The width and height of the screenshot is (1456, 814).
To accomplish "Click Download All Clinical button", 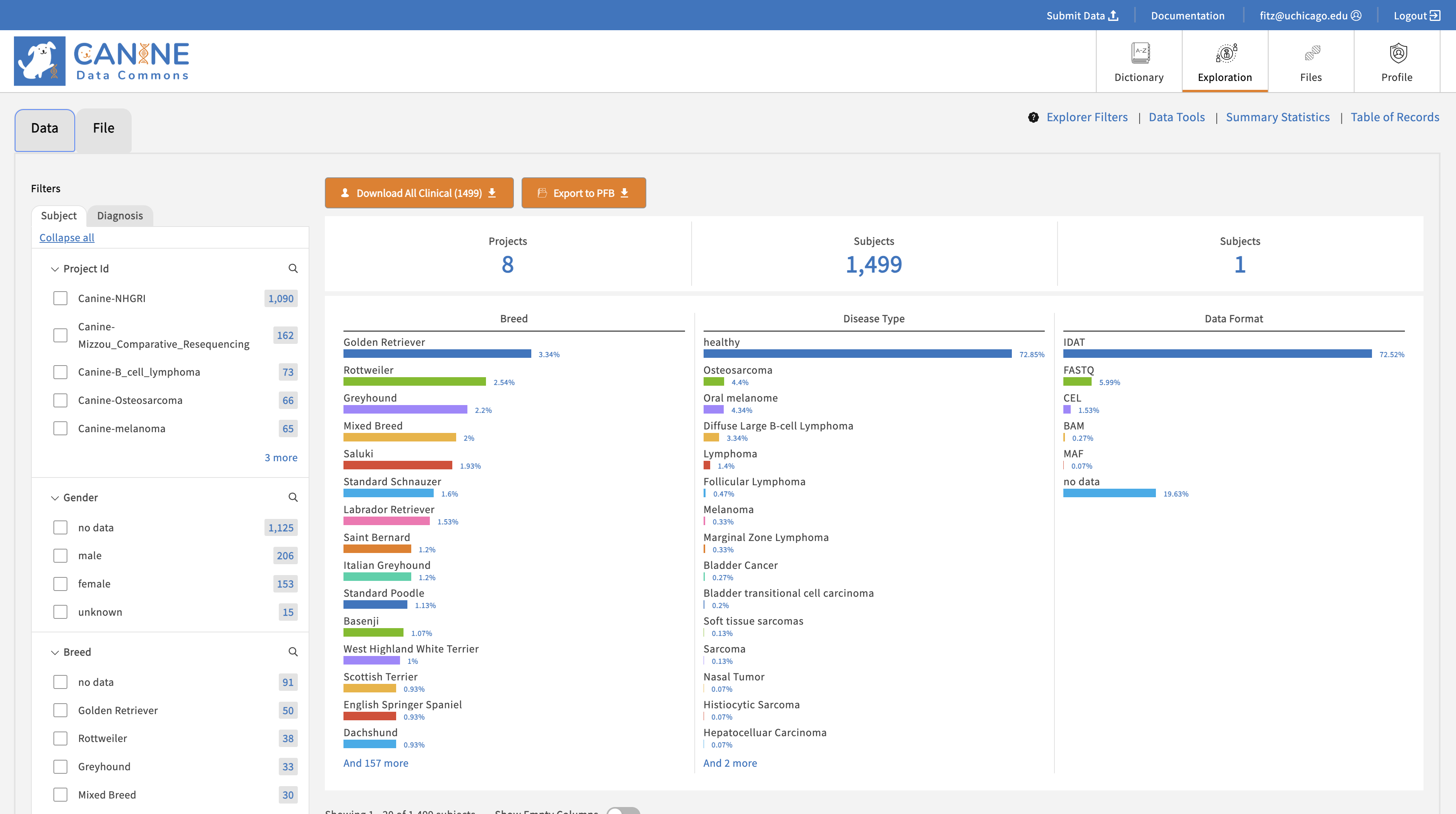I will point(419,193).
